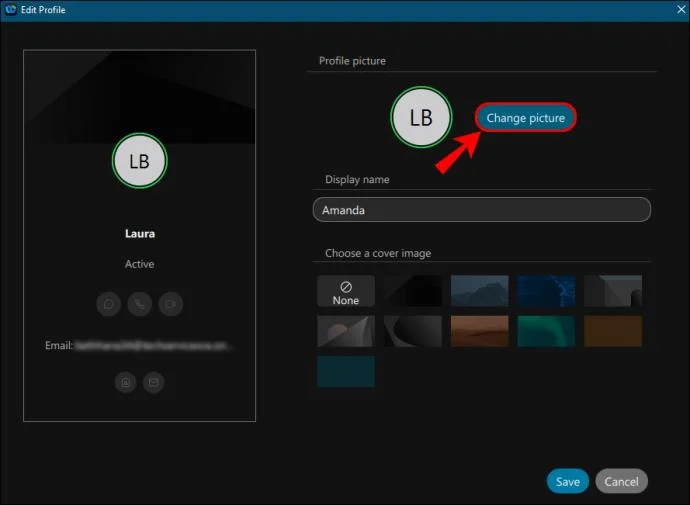The height and width of the screenshot is (505, 690).
Task: Click the chat icon in the preview card
Action: 109,304
